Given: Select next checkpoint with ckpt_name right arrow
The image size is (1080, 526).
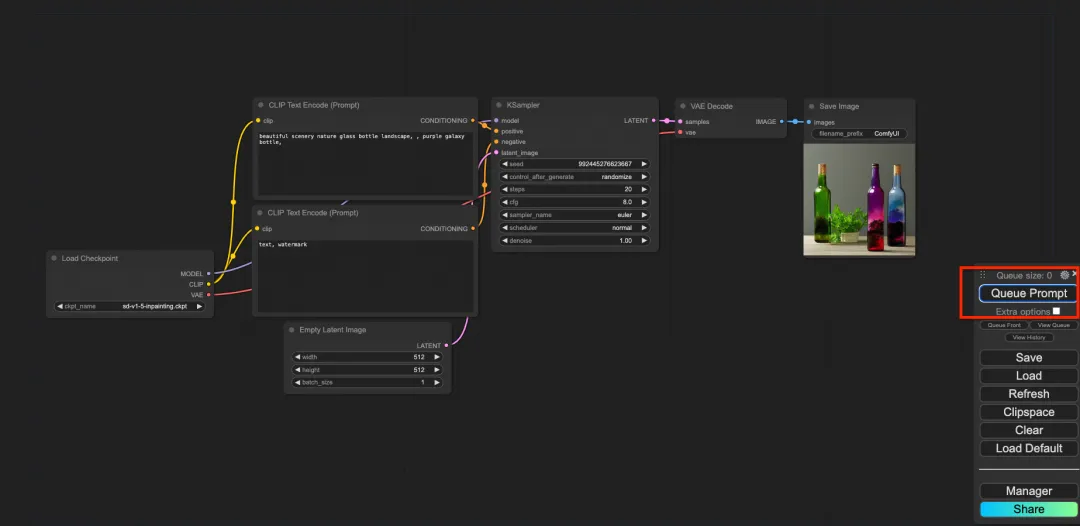Looking at the screenshot, I should (x=200, y=306).
